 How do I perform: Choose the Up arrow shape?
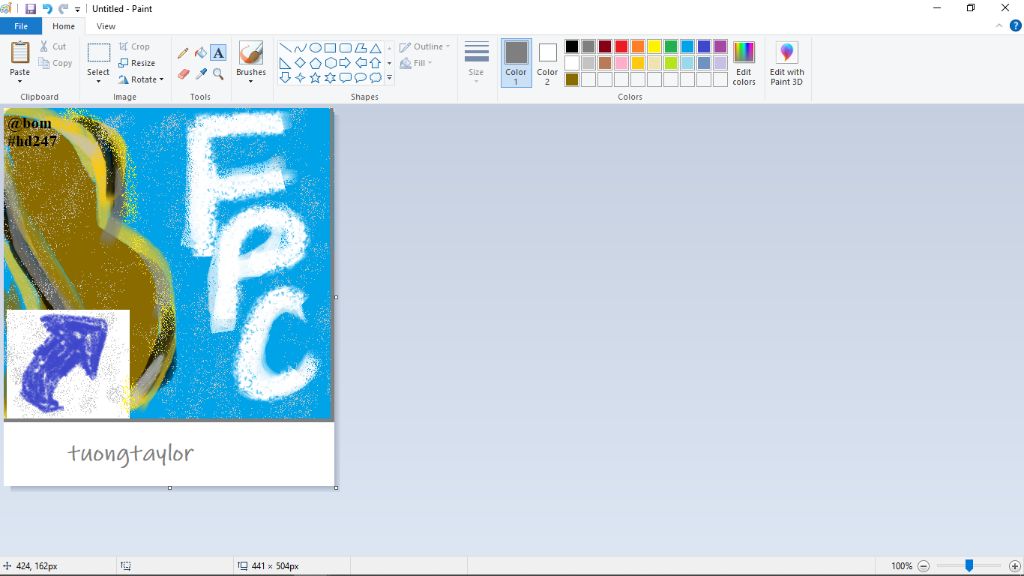(376, 63)
